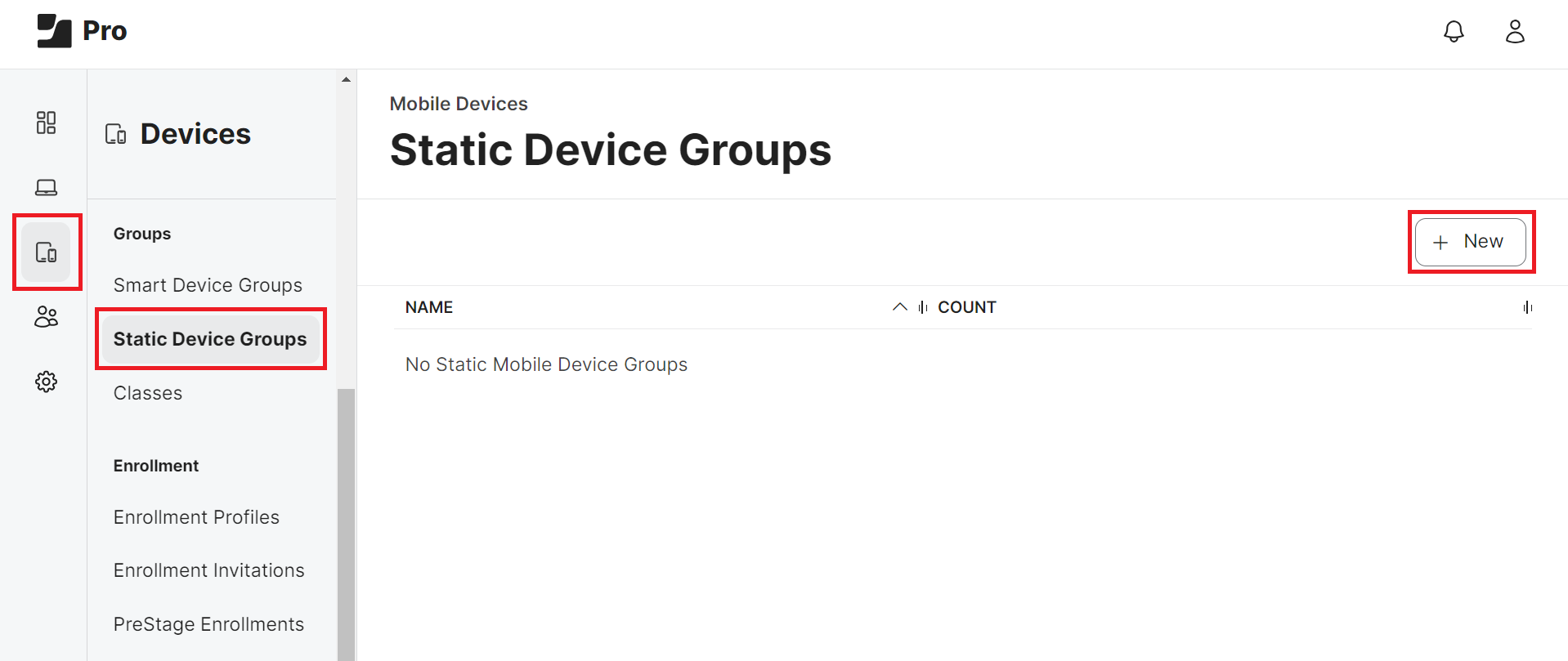Viewport: 1568px width, 661px height.
Task: Open Enrollment Invitations
Action: coord(208,570)
